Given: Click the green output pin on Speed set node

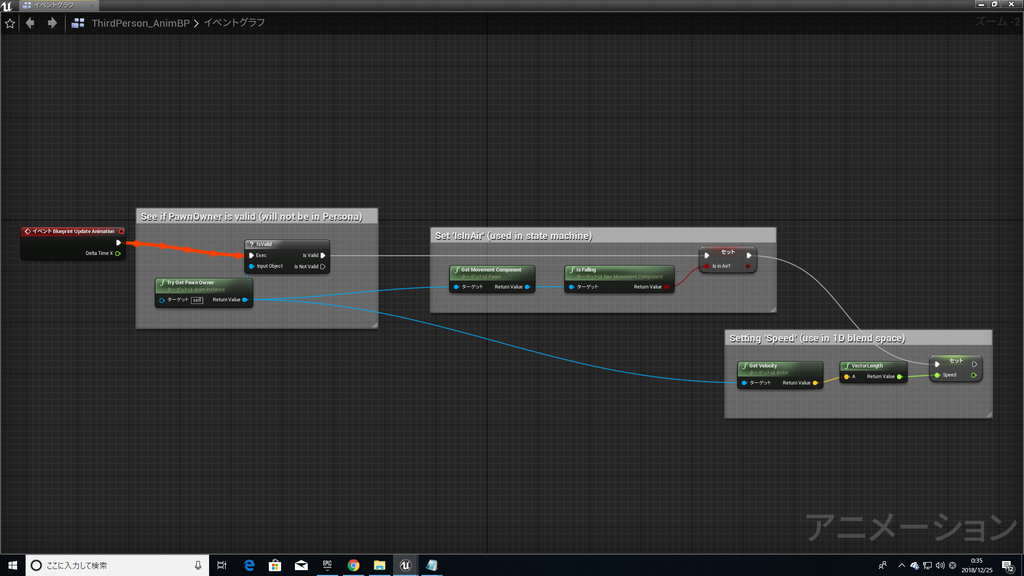Looking at the screenshot, I should click(x=974, y=375).
